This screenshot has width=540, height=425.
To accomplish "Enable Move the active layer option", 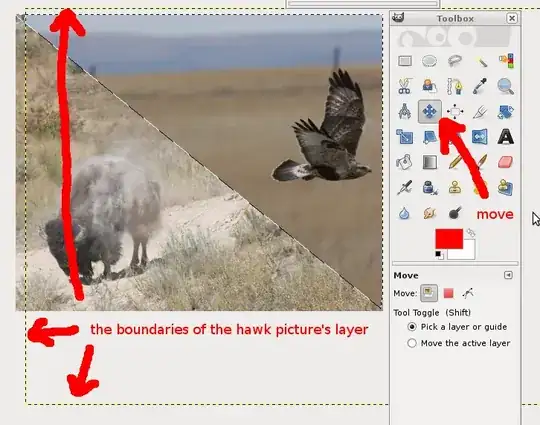I will [x=412, y=343].
